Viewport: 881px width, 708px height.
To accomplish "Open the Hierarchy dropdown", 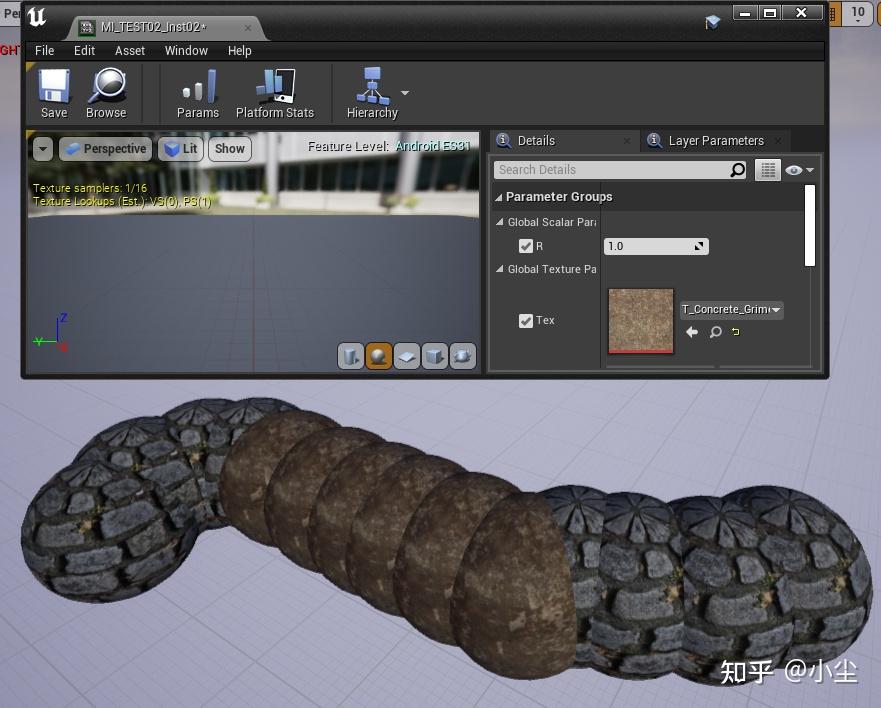I will coord(405,93).
